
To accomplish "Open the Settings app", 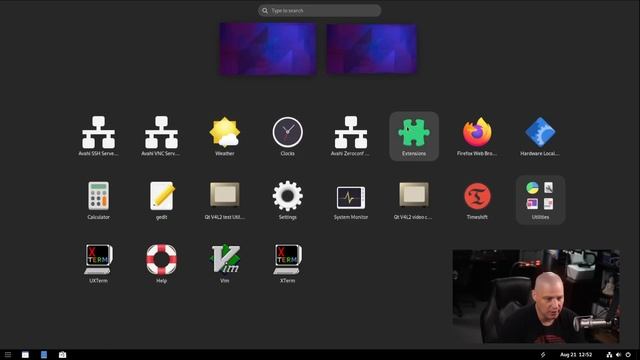I will click(x=288, y=200).
